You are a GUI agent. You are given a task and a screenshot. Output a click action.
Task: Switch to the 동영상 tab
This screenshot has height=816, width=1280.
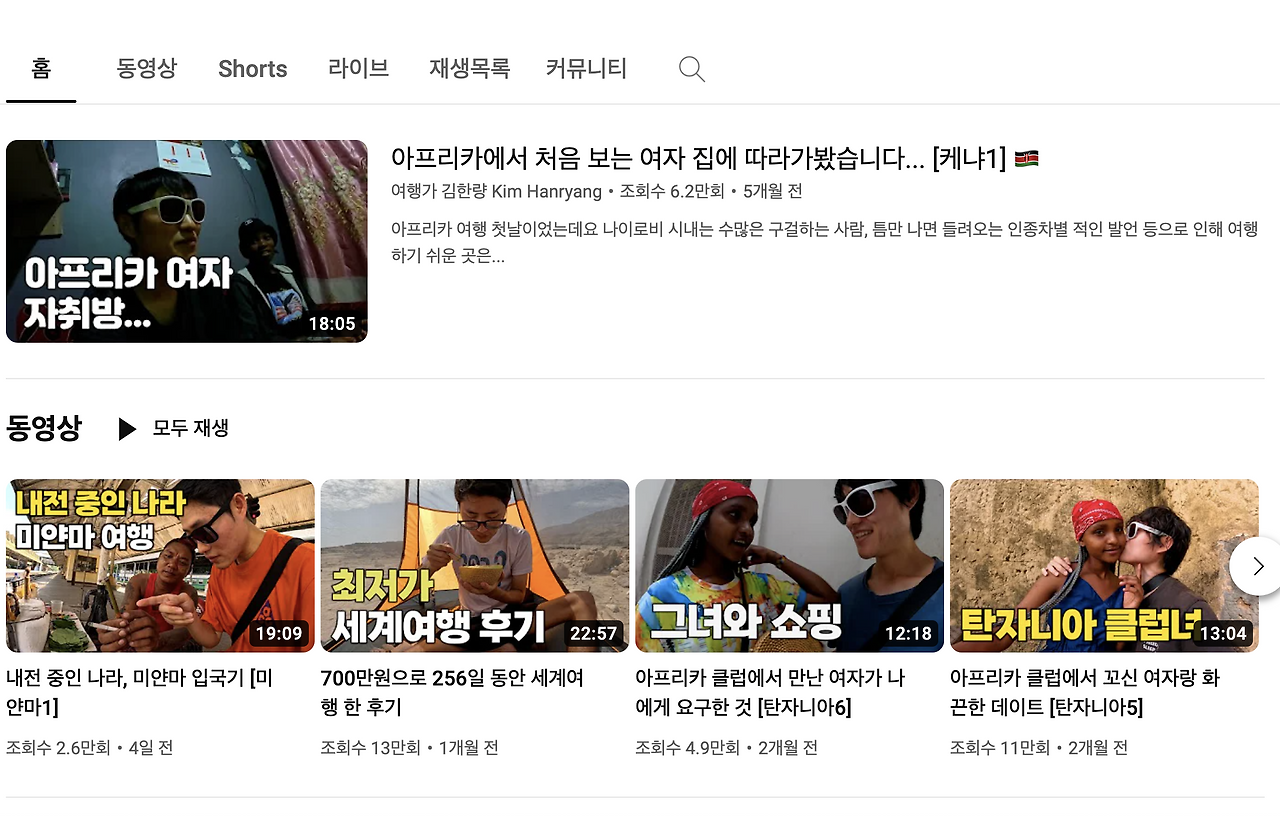tap(146, 68)
